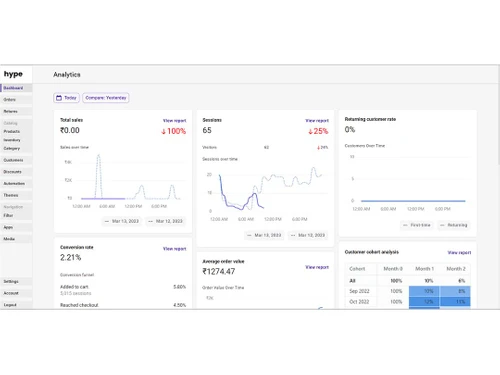This screenshot has width=500, height=375.
Task: Go to Media in the sidebar
Action: point(16,239)
